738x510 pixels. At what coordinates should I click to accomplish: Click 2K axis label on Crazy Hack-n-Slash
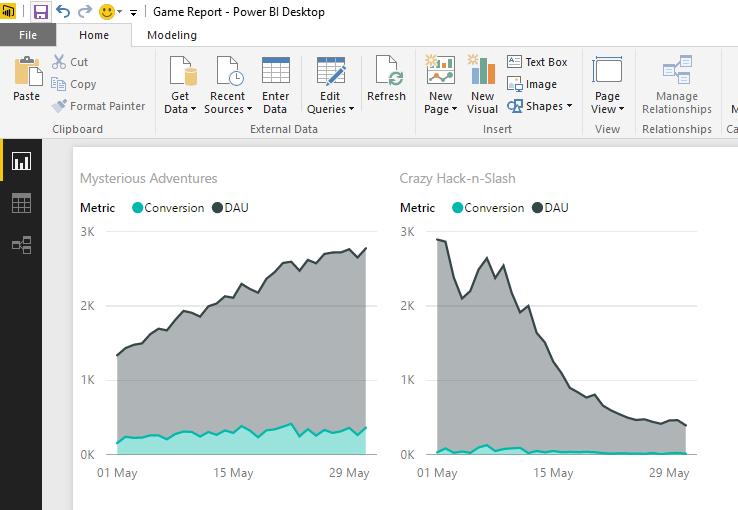click(x=408, y=306)
